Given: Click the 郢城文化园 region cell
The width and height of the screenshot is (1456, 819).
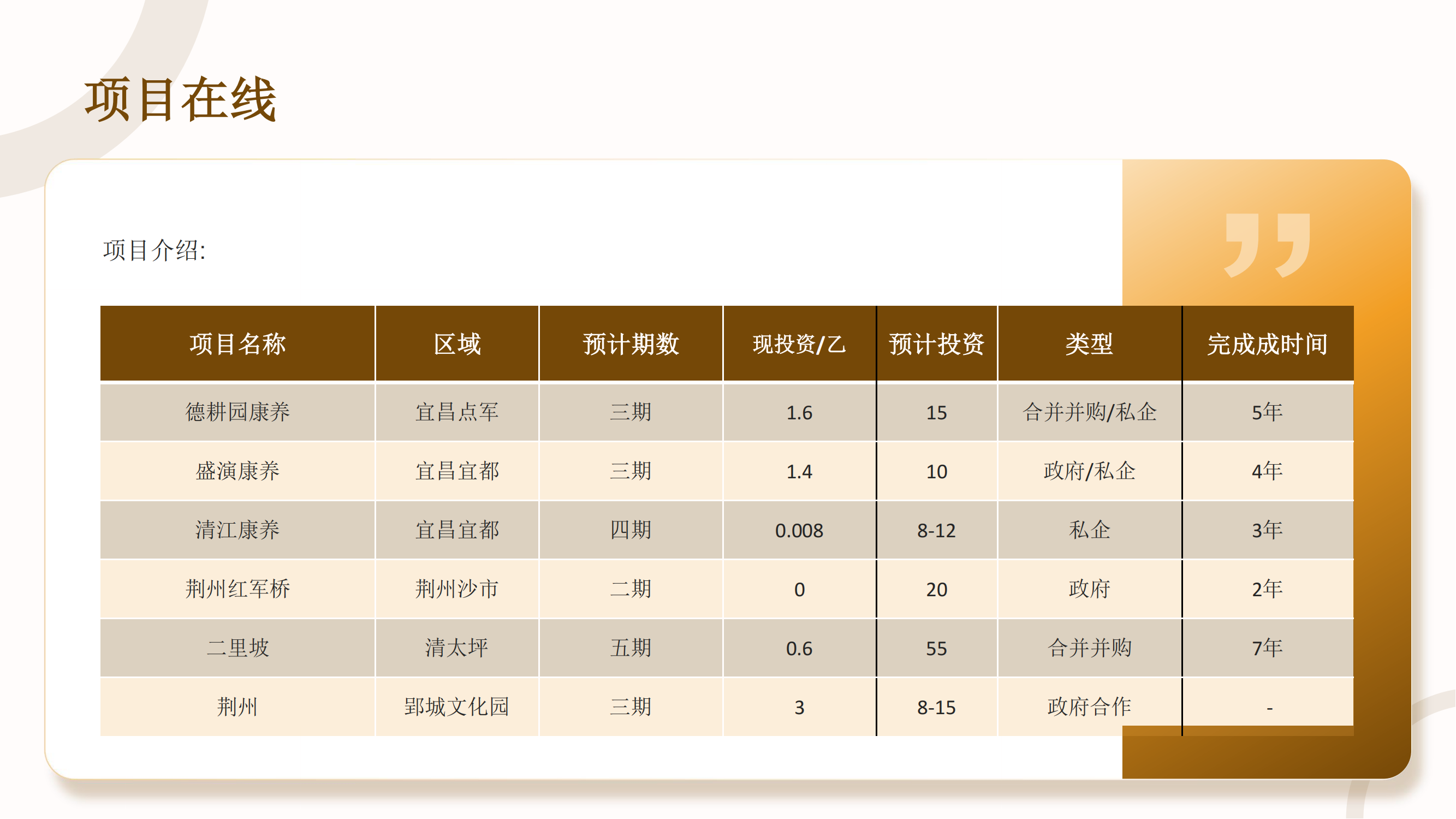Looking at the screenshot, I should coord(456,707).
